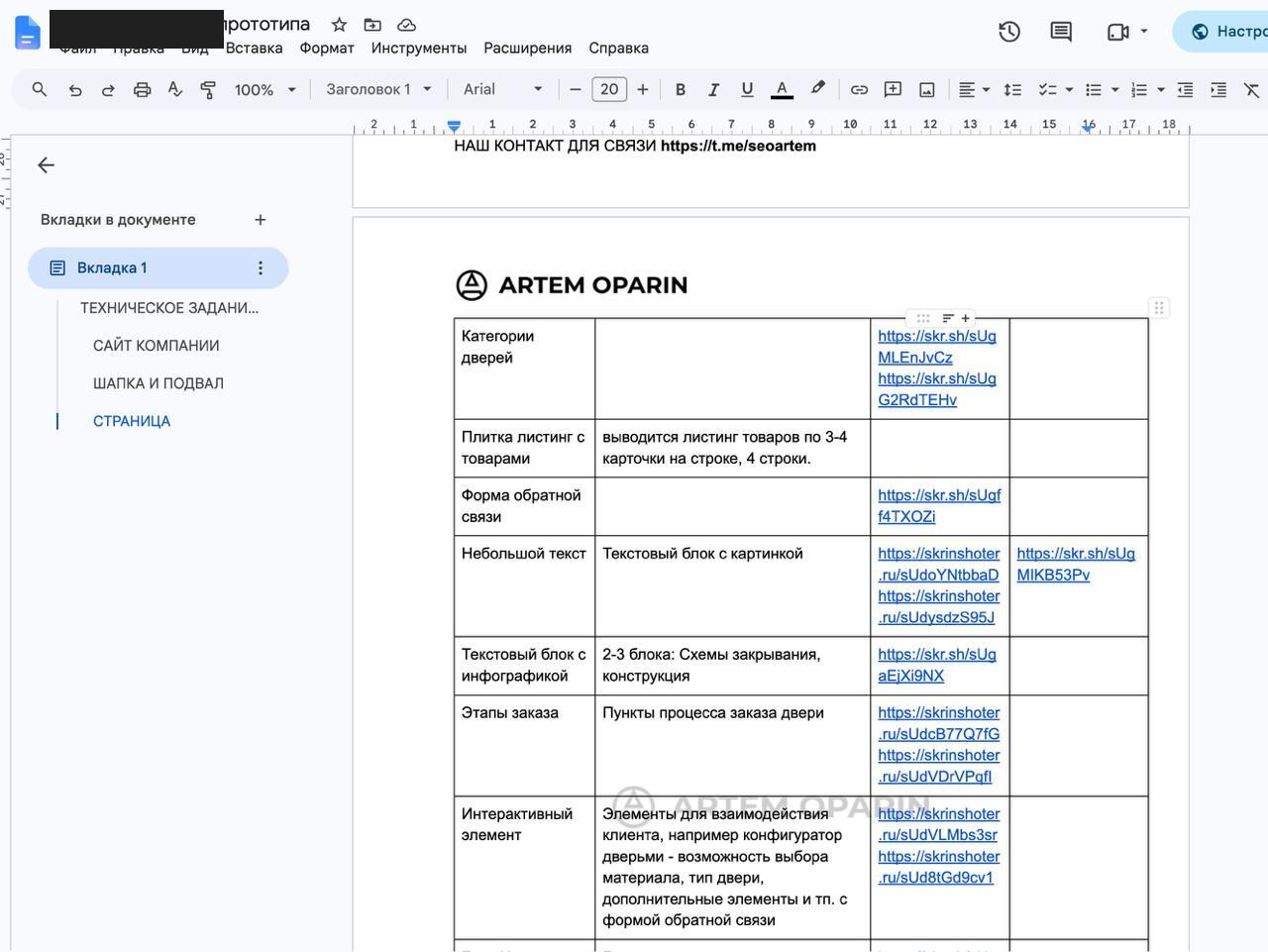
Task: Add a new document tab with plus
Action: click(260, 220)
